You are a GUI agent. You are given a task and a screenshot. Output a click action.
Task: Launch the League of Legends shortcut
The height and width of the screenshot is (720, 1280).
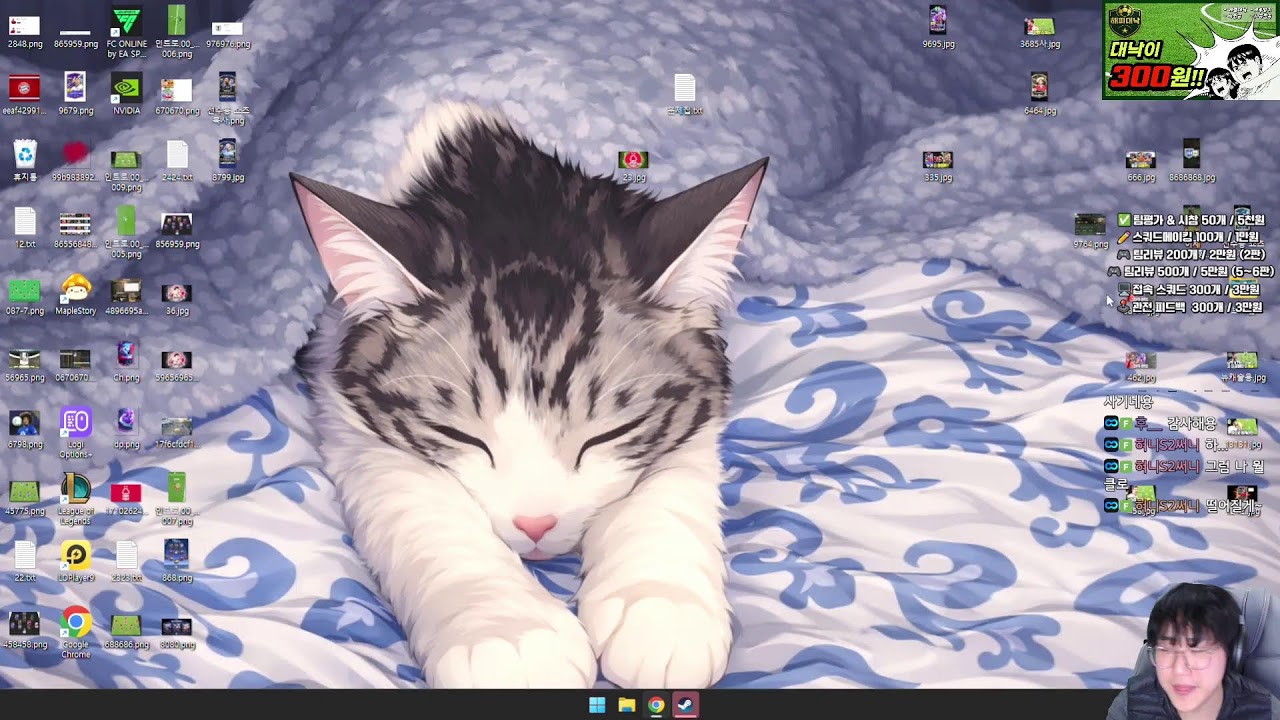pos(75,491)
